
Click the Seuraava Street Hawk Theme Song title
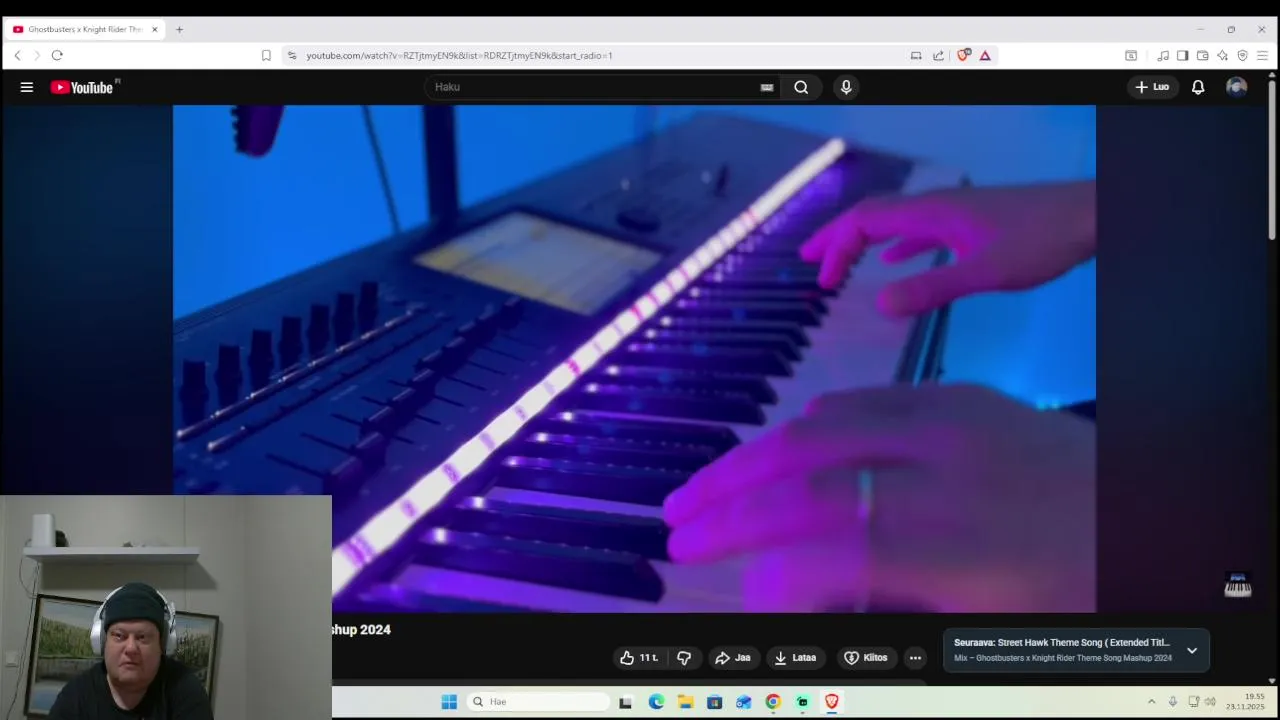coord(1062,643)
